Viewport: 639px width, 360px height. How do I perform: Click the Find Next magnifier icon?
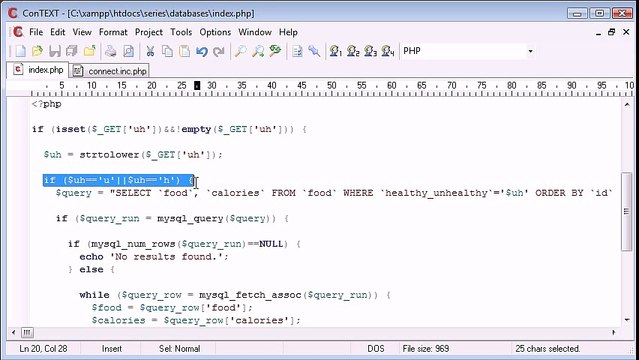(x=258, y=51)
